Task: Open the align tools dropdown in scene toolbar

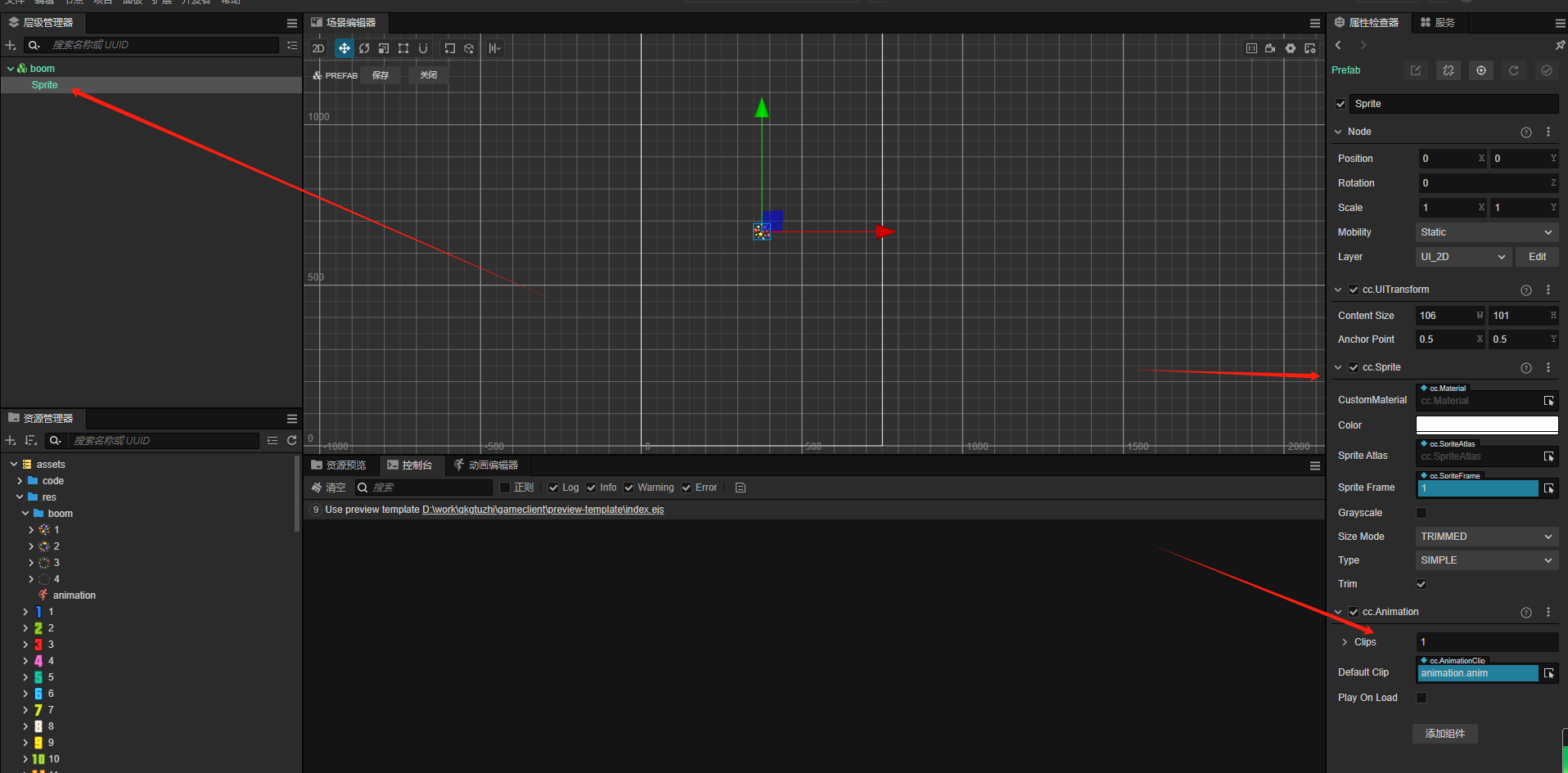Action: (494, 48)
